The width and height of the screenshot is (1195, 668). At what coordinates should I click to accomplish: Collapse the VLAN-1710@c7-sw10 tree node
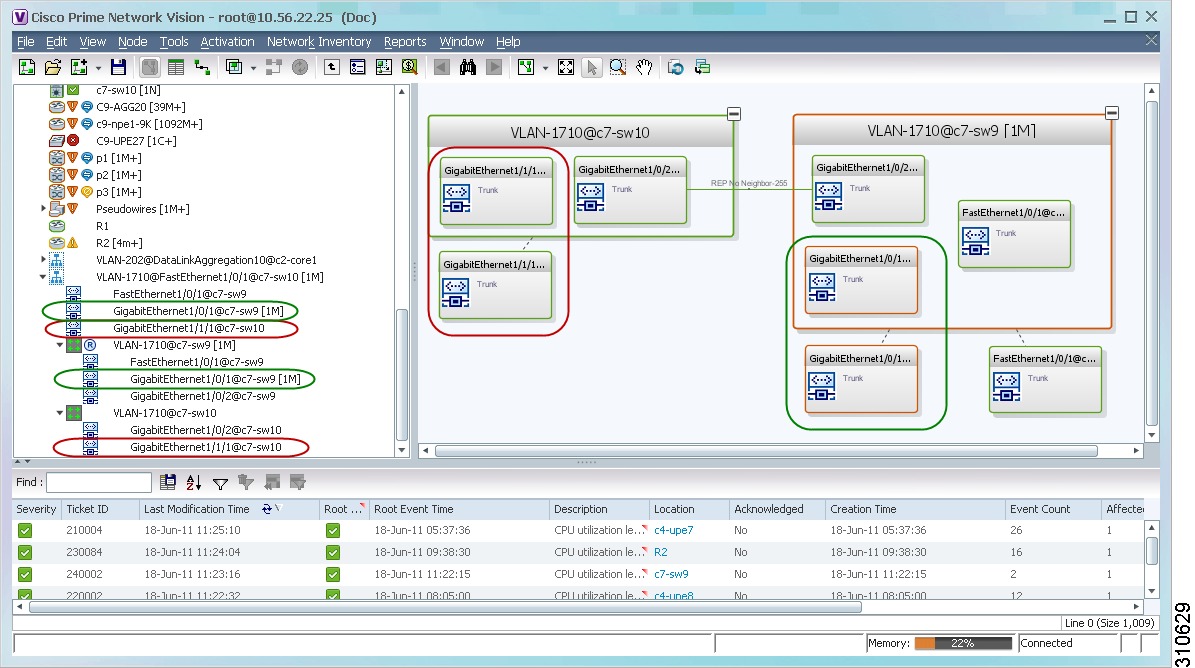(x=60, y=413)
